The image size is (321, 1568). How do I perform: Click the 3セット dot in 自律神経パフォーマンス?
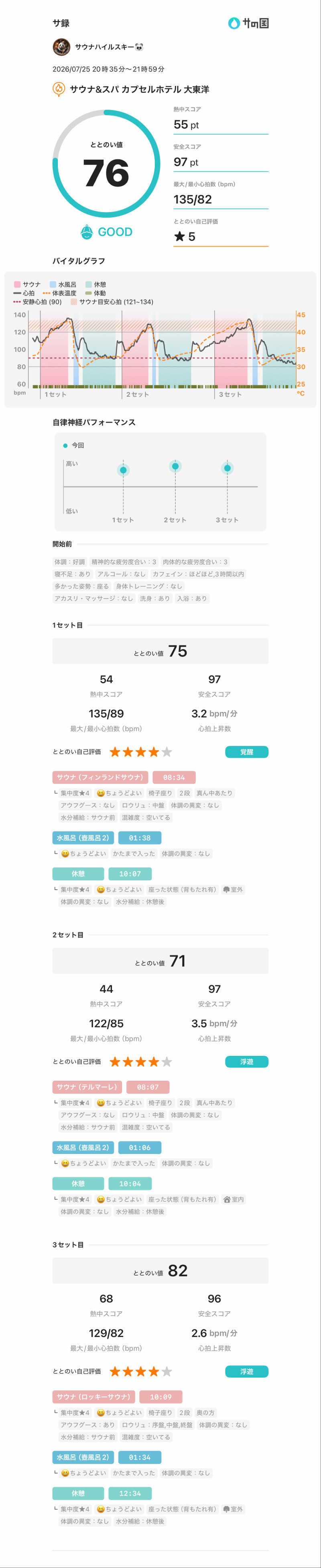point(228,468)
